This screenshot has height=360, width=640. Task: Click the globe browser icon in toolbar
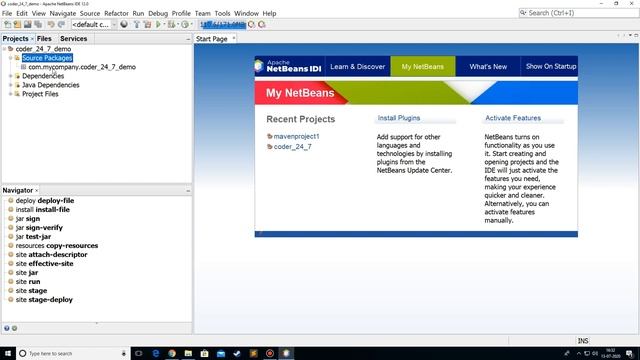click(124, 24)
